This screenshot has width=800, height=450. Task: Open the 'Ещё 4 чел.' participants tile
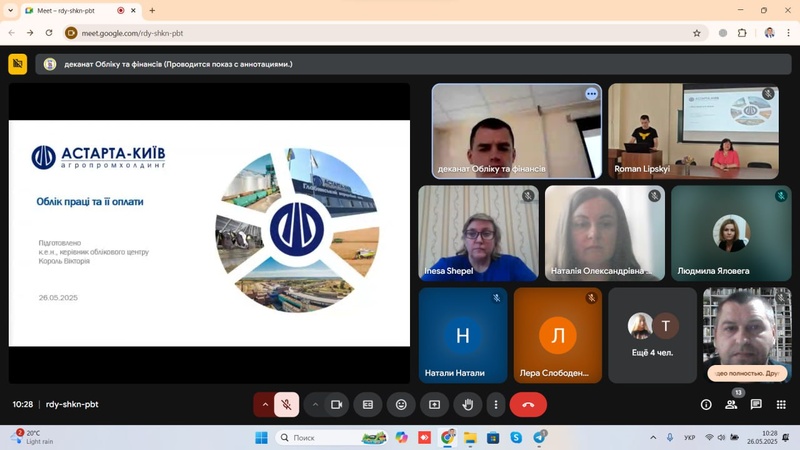[x=653, y=335]
